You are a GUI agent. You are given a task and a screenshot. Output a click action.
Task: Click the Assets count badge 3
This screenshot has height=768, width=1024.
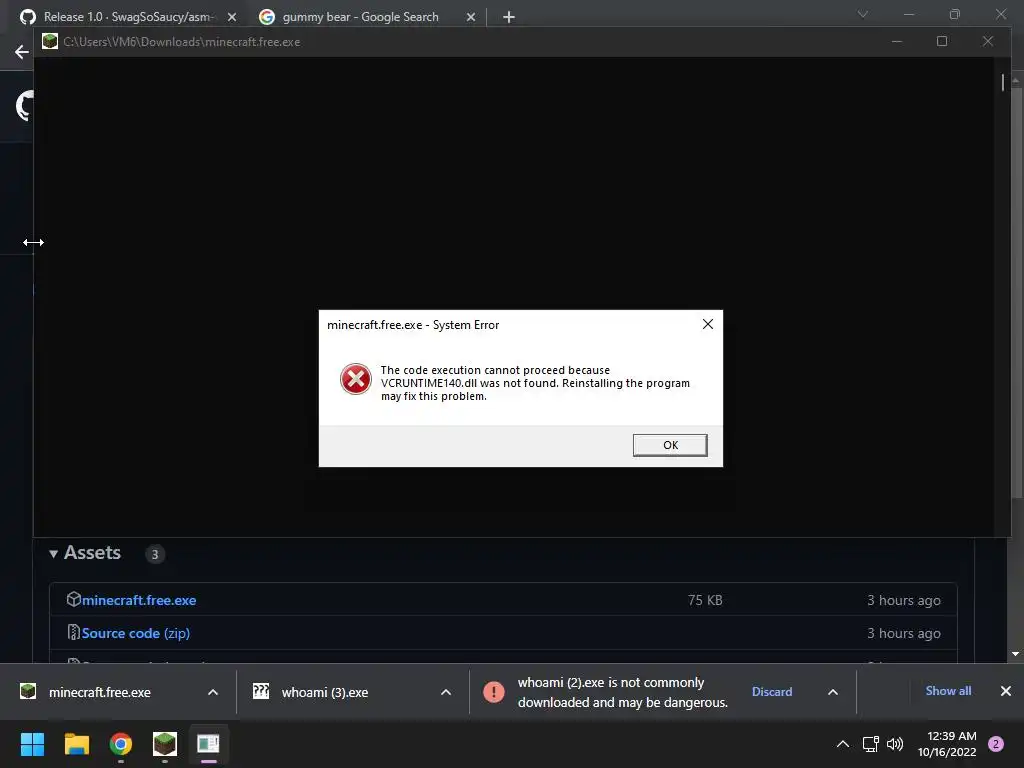pos(155,554)
